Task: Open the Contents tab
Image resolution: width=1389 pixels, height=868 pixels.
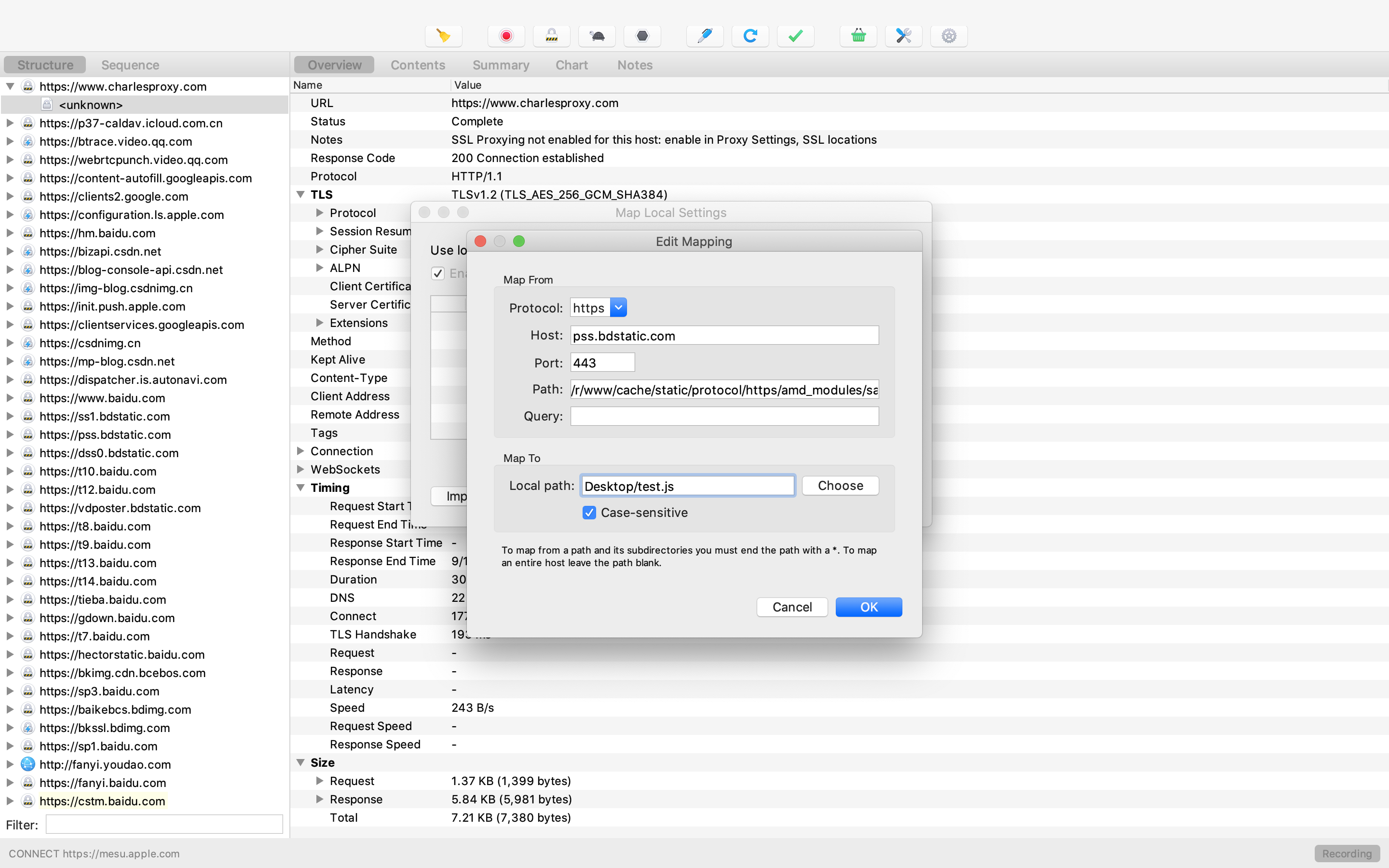Action: point(417,65)
